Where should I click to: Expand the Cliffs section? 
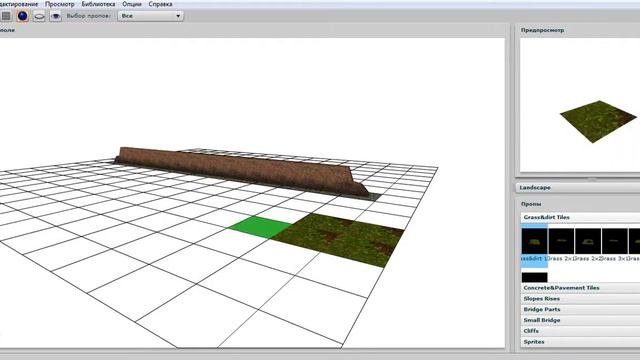point(580,331)
